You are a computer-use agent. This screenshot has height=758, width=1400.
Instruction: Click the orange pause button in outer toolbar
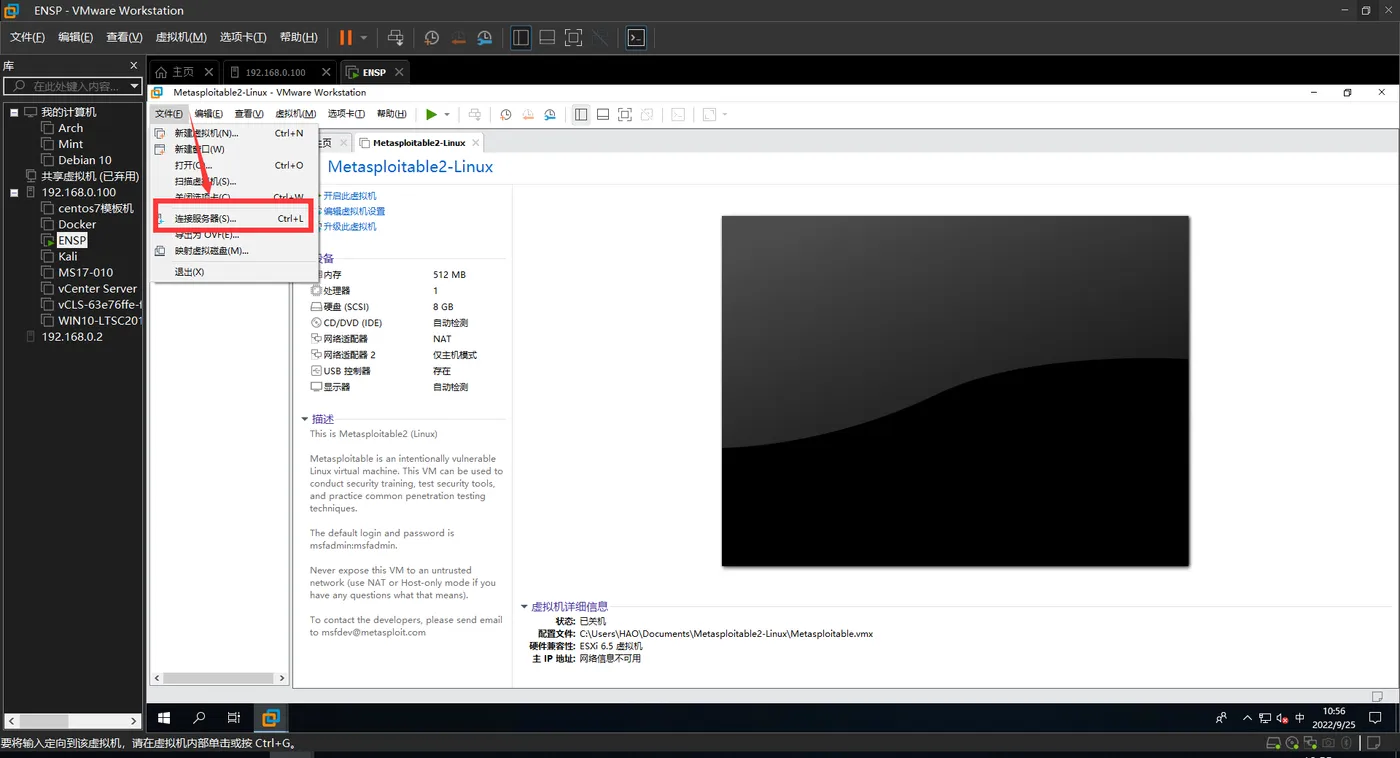coord(345,38)
